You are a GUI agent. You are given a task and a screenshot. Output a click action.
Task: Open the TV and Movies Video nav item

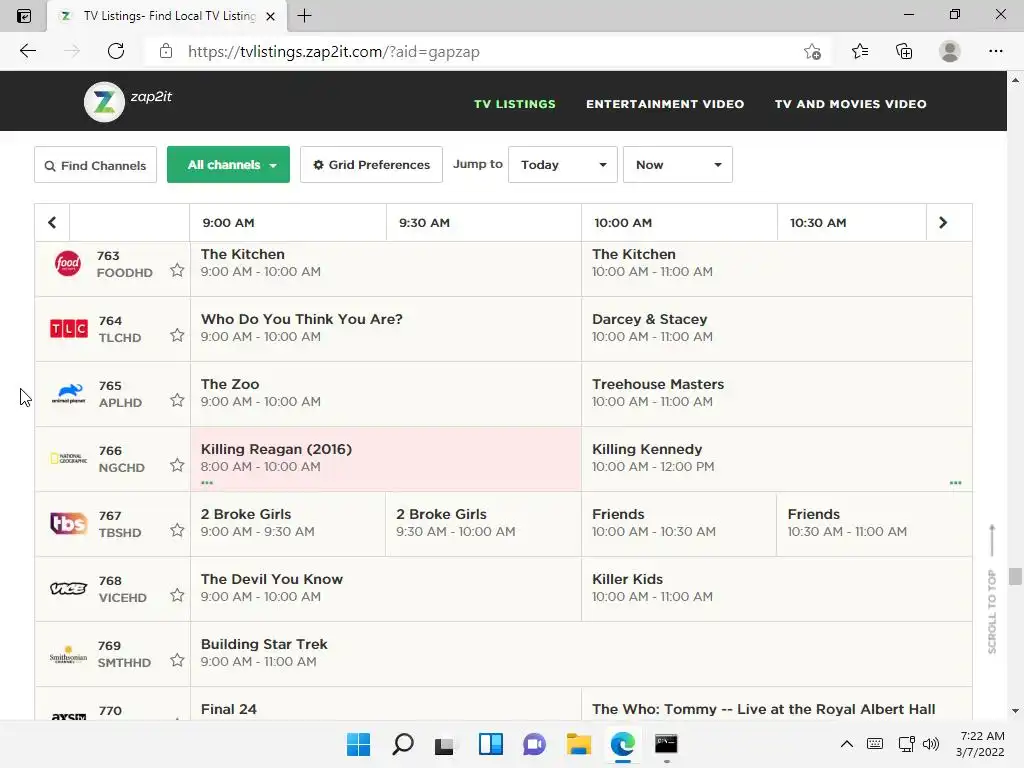point(850,104)
